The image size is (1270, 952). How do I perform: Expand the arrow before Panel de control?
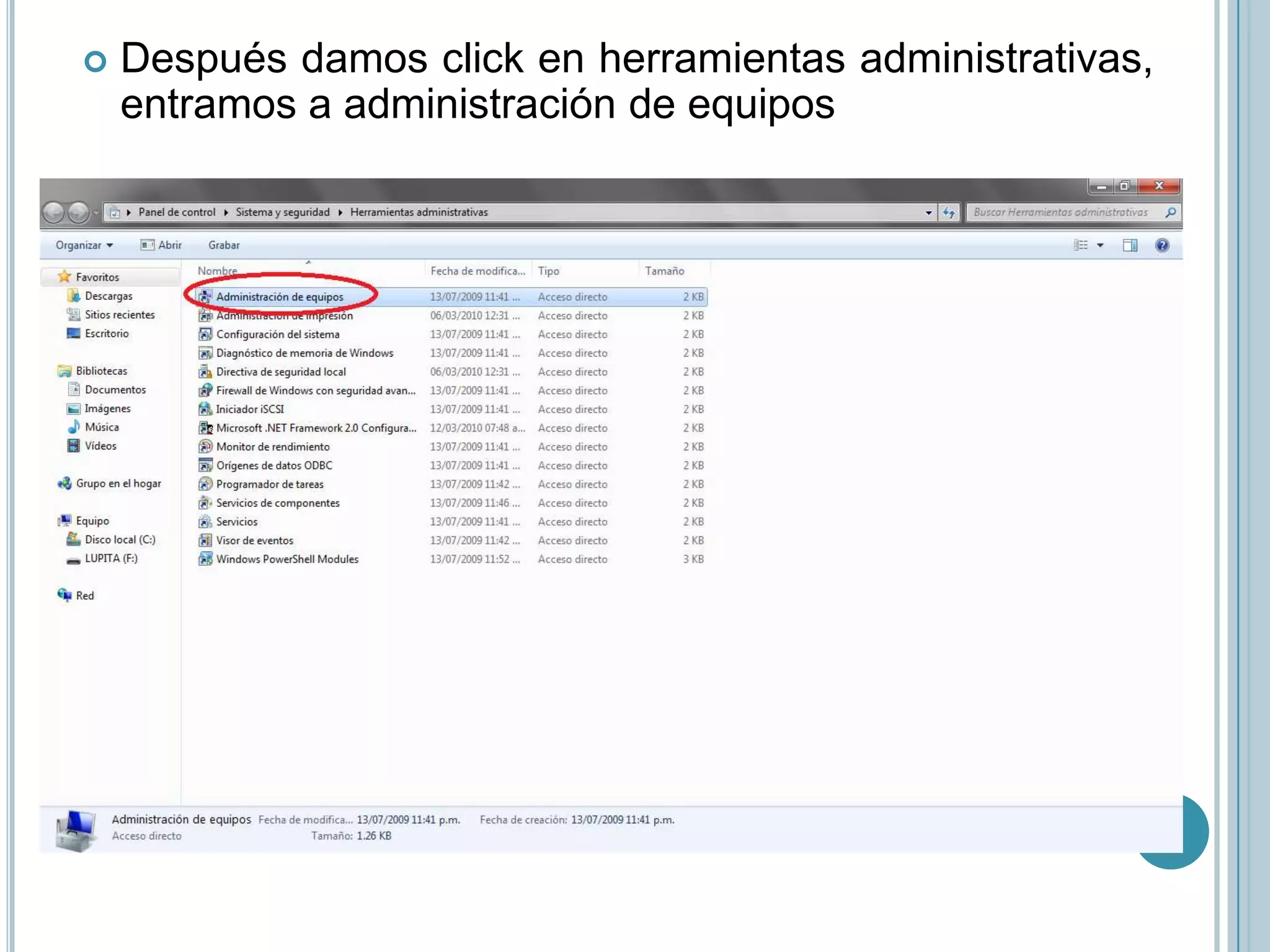128,213
